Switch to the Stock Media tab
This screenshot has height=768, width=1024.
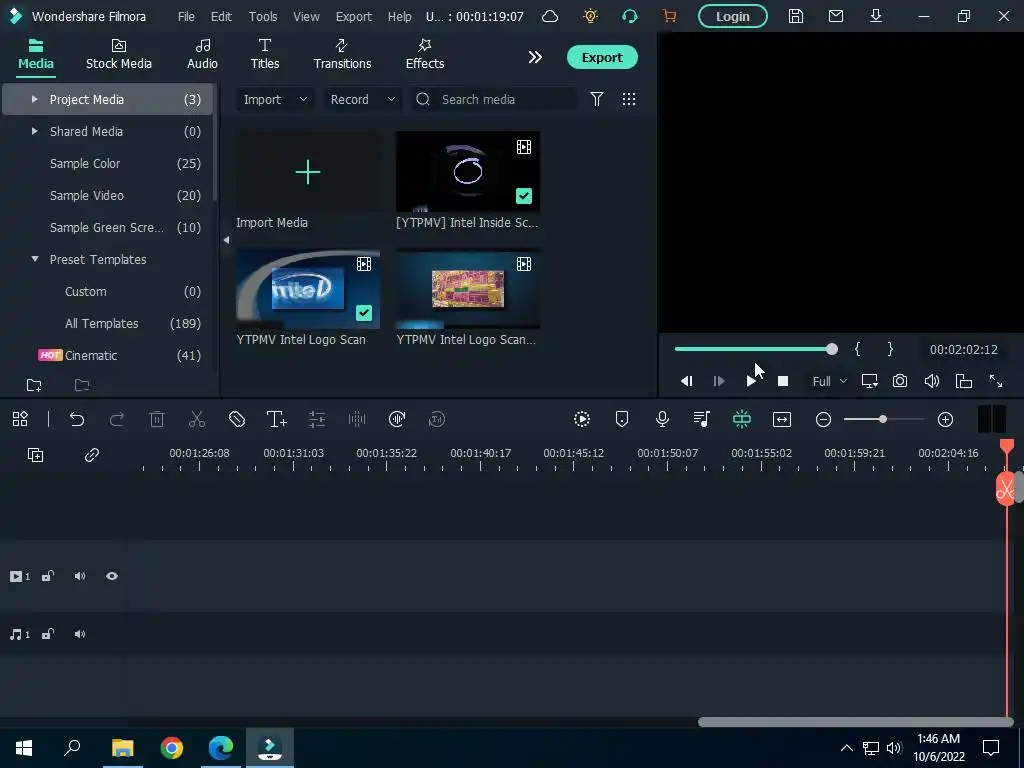tap(119, 55)
